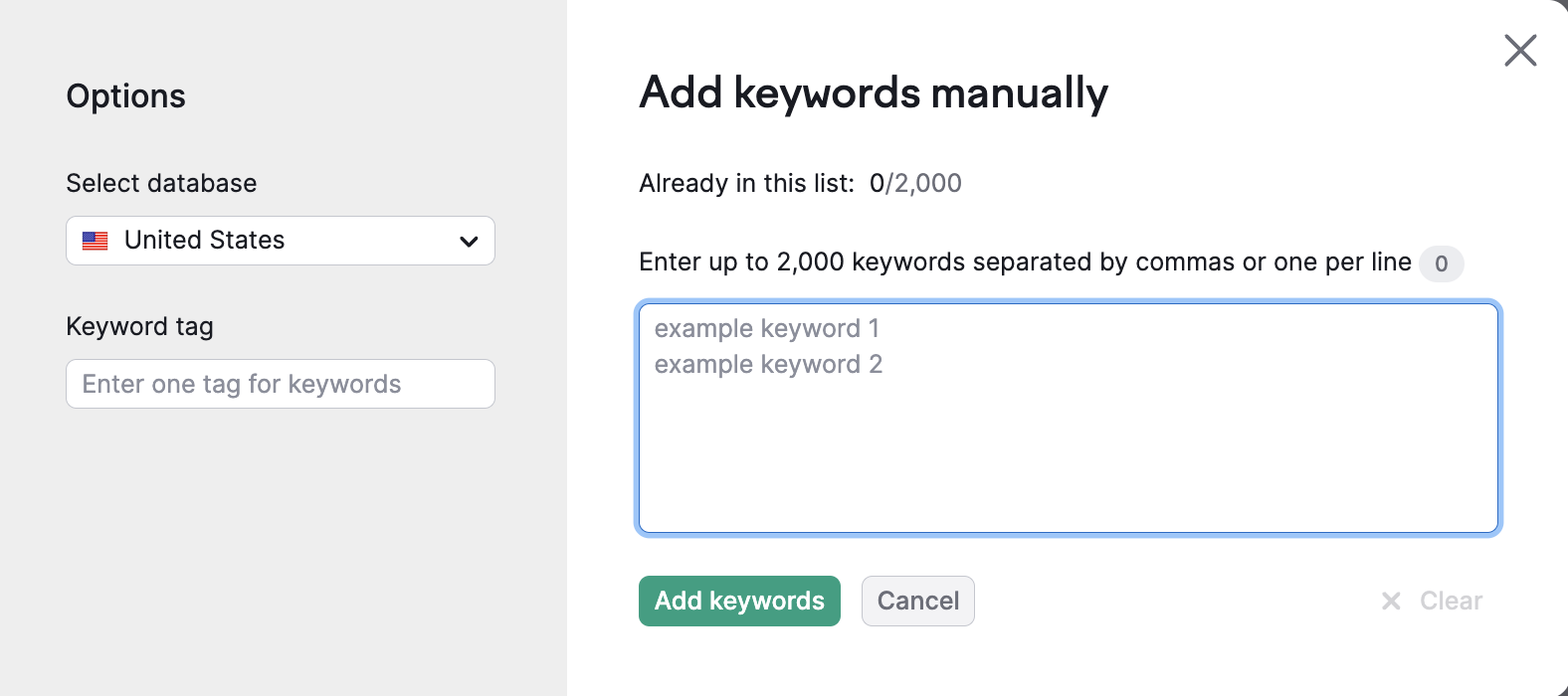Click the 0/2,000 count value
The width and height of the screenshot is (1568, 696).
(915, 183)
